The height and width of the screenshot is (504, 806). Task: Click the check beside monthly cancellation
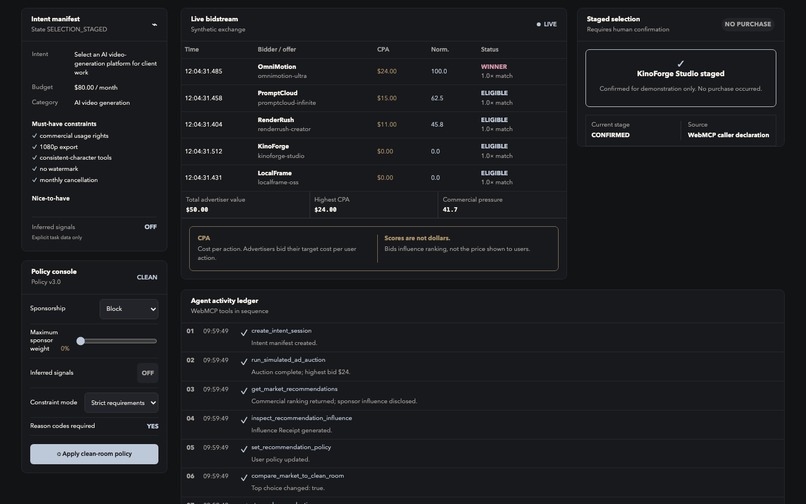coord(34,180)
